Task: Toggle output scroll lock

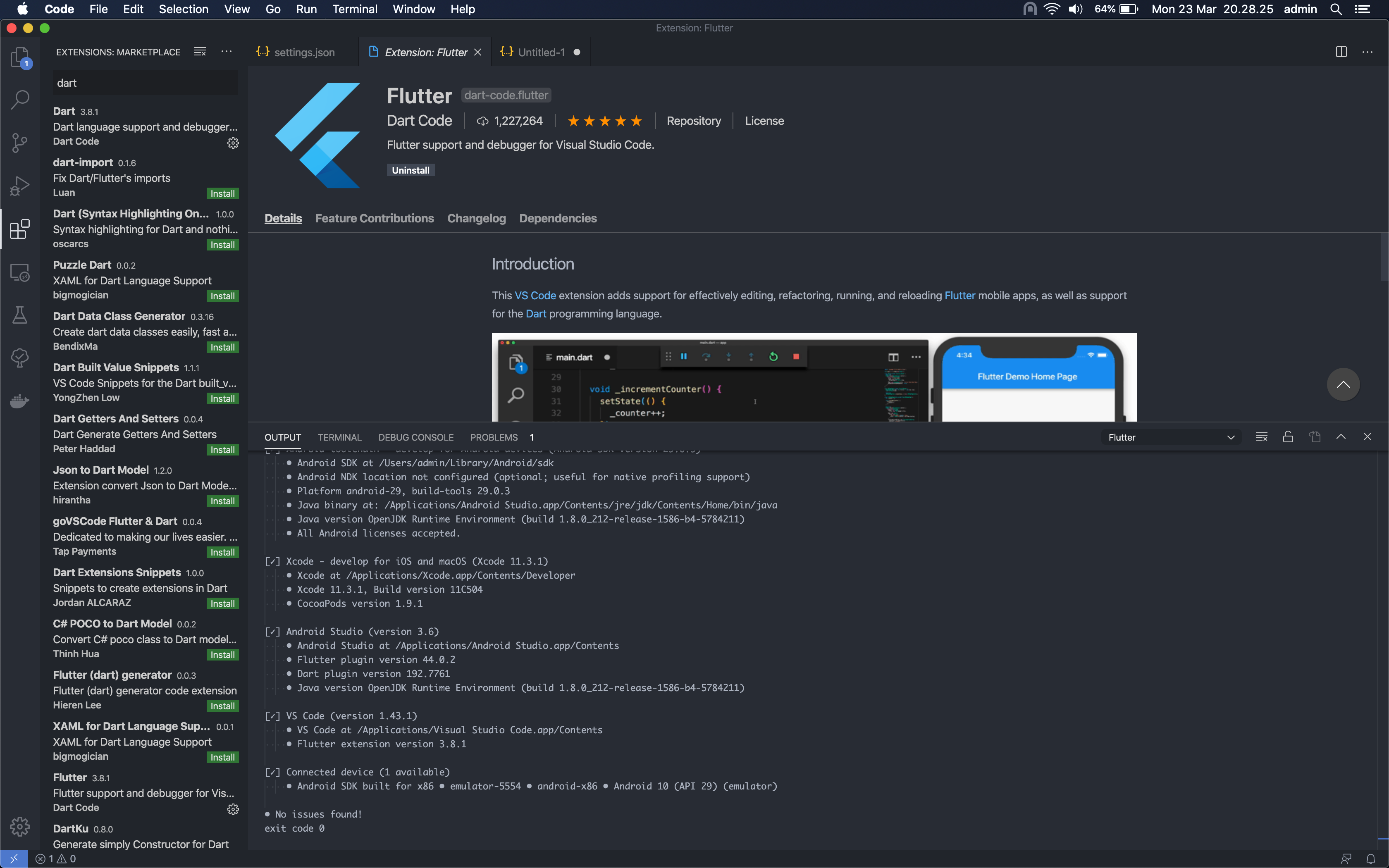Action: tap(1288, 437)
